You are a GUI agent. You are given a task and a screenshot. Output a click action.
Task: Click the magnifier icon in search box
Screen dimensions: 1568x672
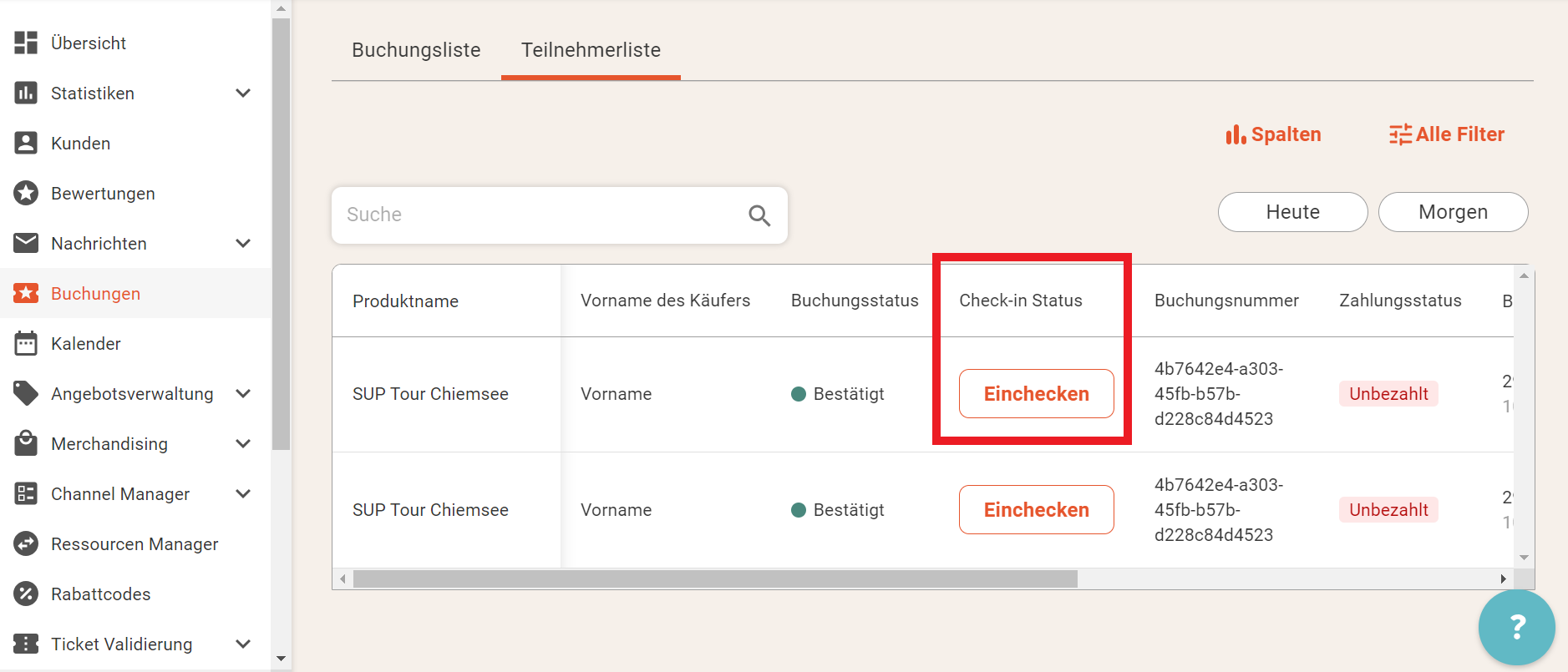[x=759, y=215]
